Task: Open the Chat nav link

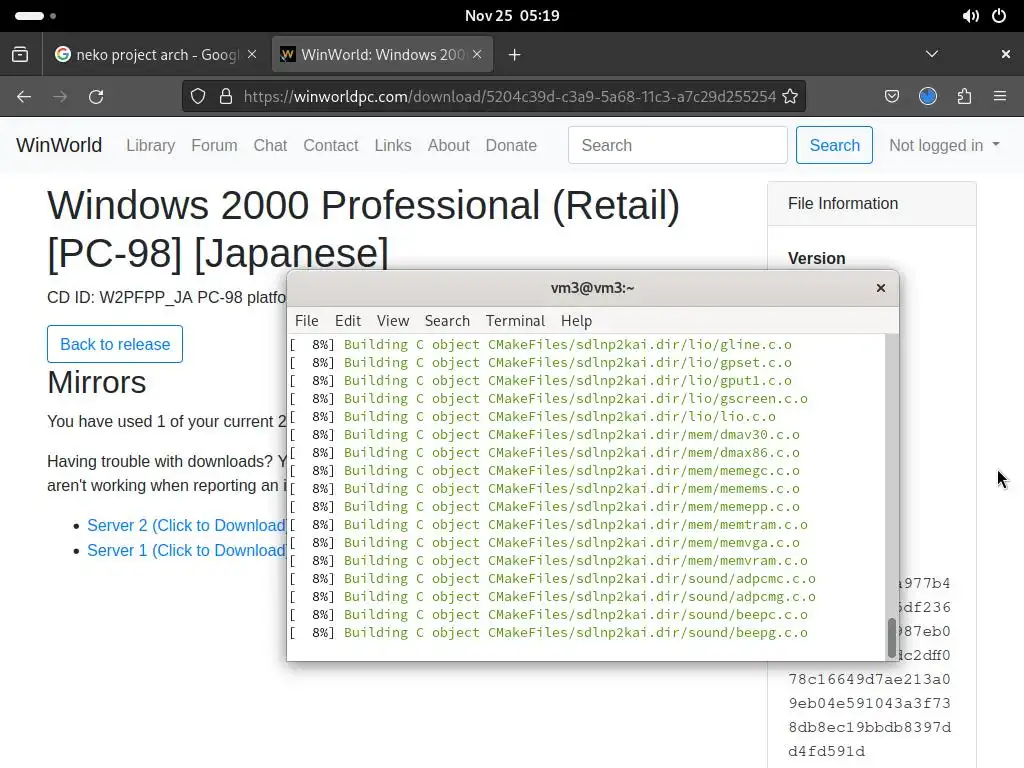Action: pyautogui.click(x=270, y=145)
